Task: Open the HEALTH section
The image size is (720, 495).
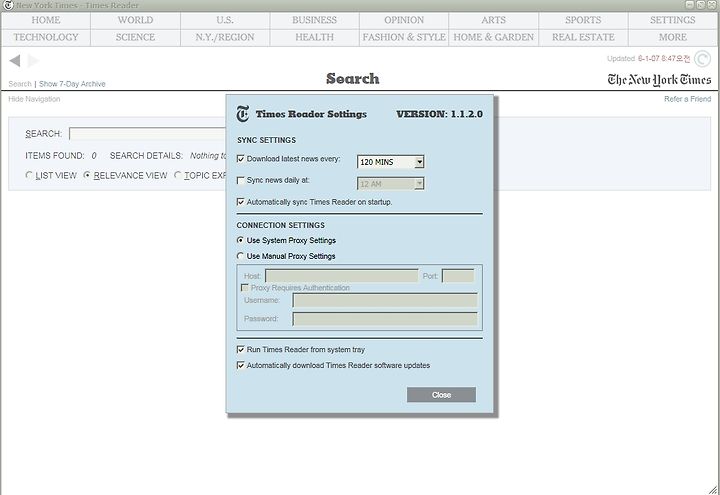Action: 315,37
